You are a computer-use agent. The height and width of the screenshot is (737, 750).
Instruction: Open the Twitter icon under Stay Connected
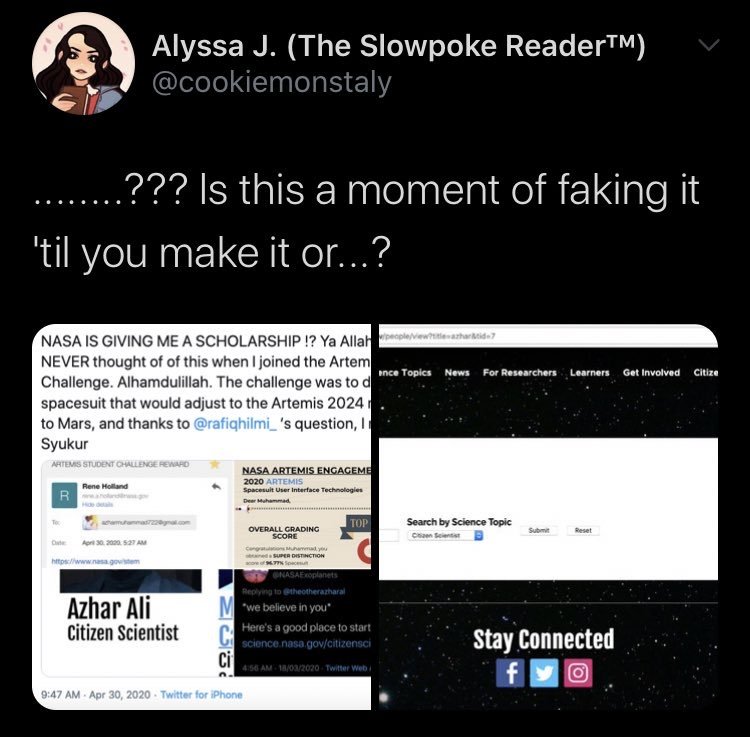tap(544, 673)
